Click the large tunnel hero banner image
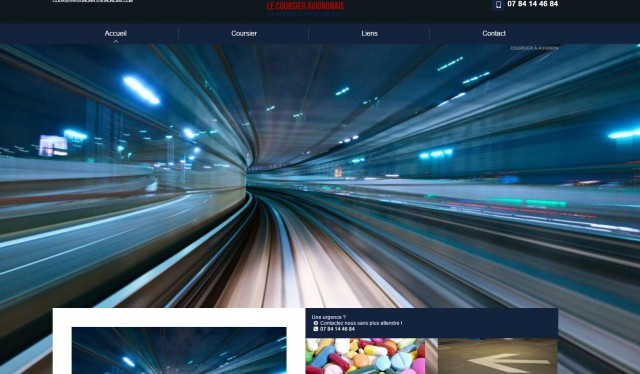This screenshot has height=374, width=640. [320, 176]
